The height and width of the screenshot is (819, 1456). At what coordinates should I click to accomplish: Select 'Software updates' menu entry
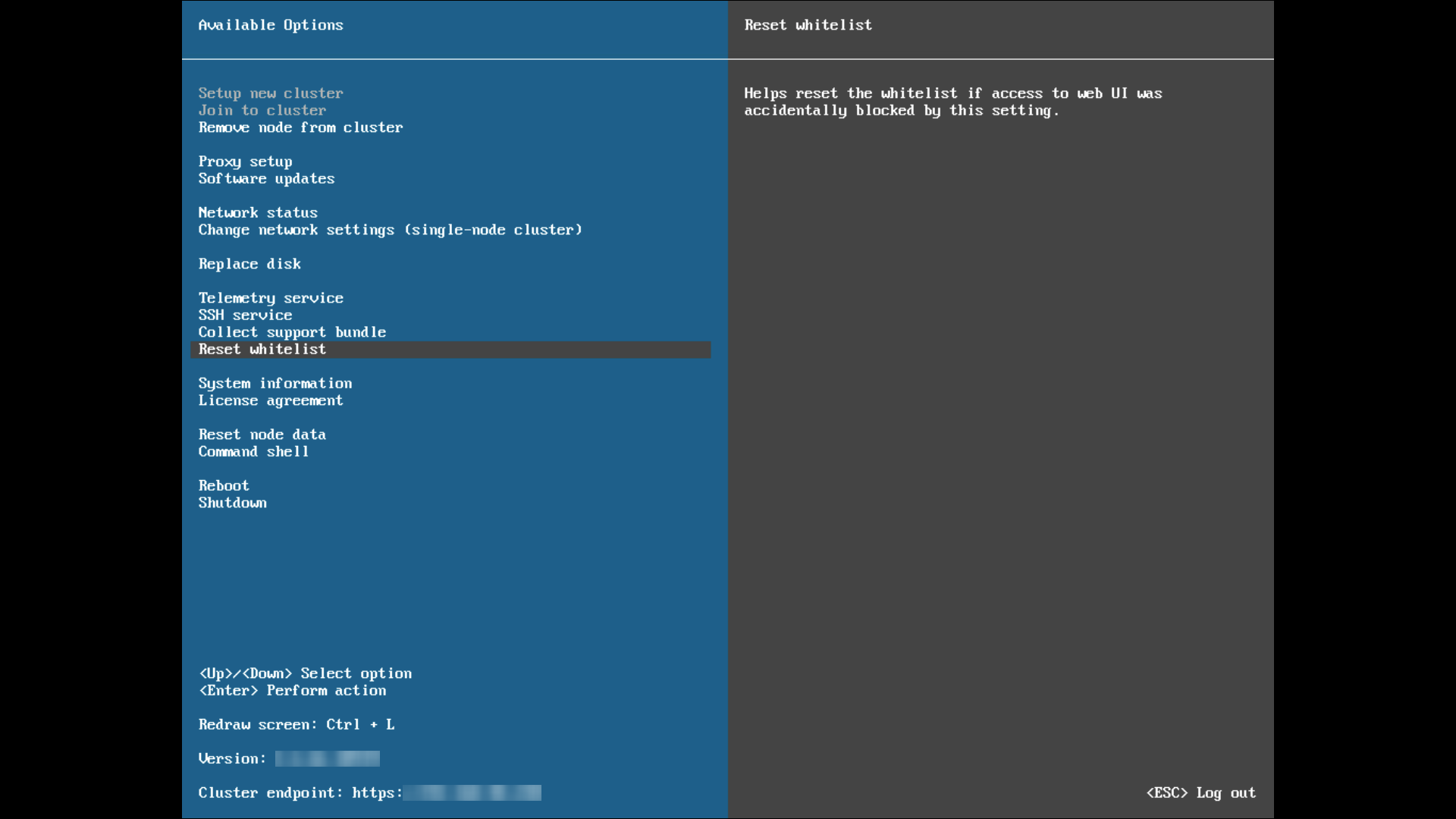pyautogui.click(x=267, y=179)
